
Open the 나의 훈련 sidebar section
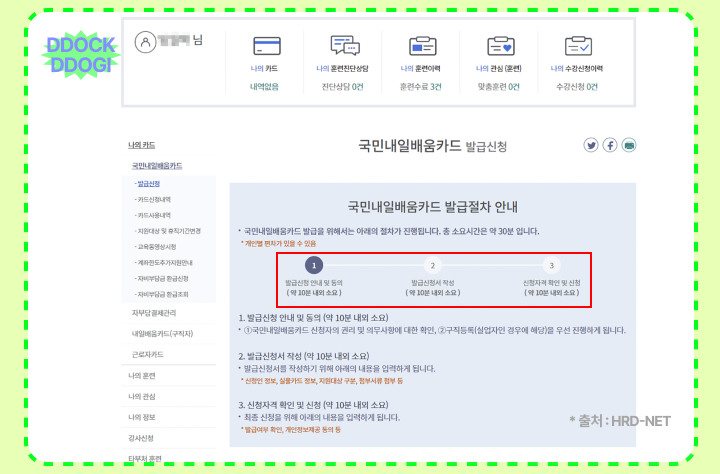click(x=141, y=376)
